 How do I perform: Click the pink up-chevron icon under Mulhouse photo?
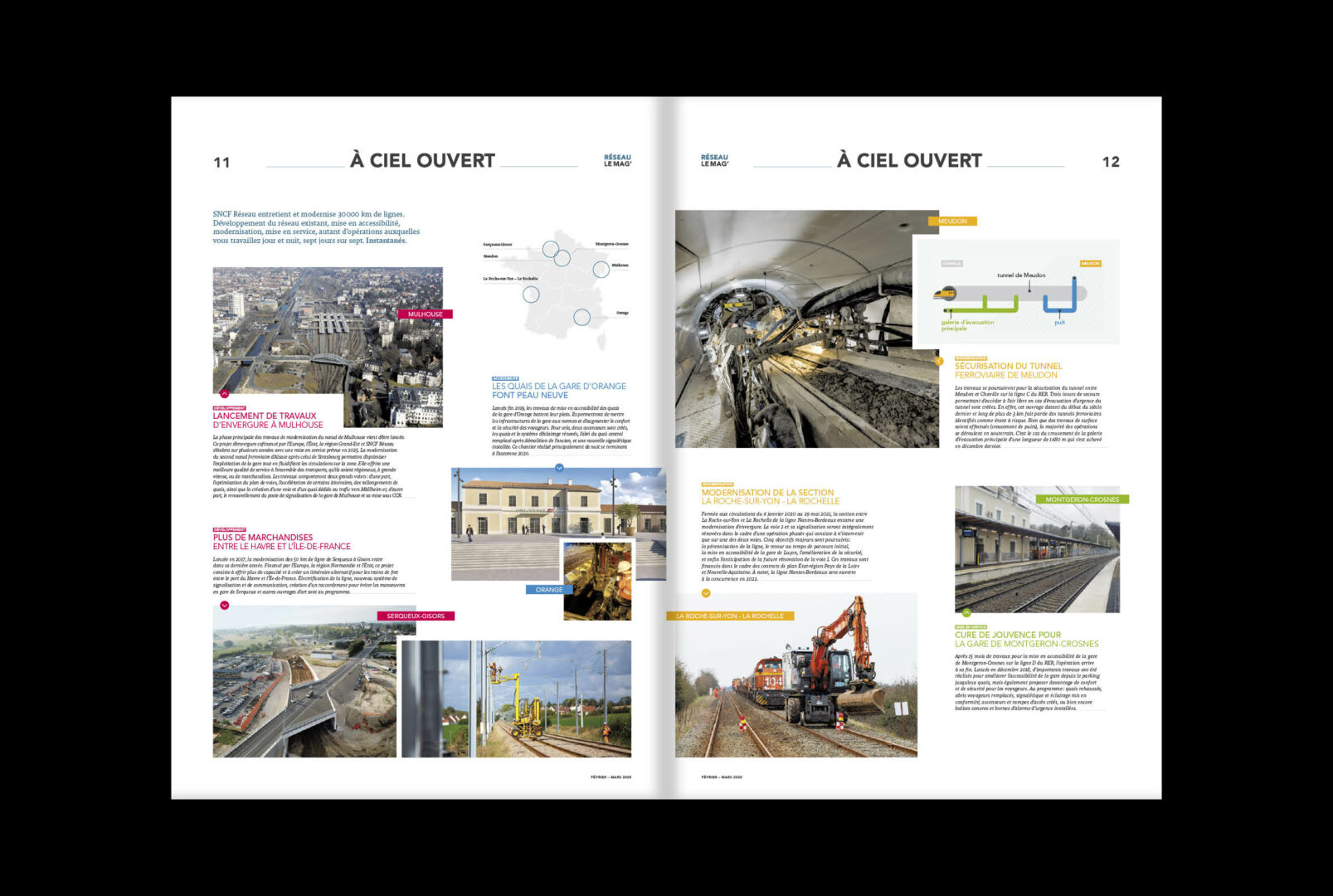[x=224, y=394]
